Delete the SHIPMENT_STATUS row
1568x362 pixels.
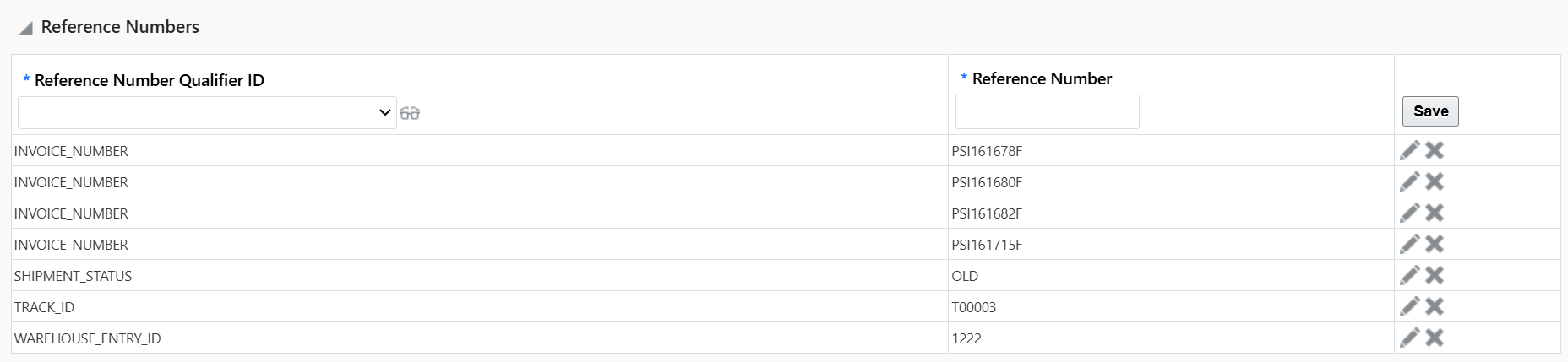1435,275
